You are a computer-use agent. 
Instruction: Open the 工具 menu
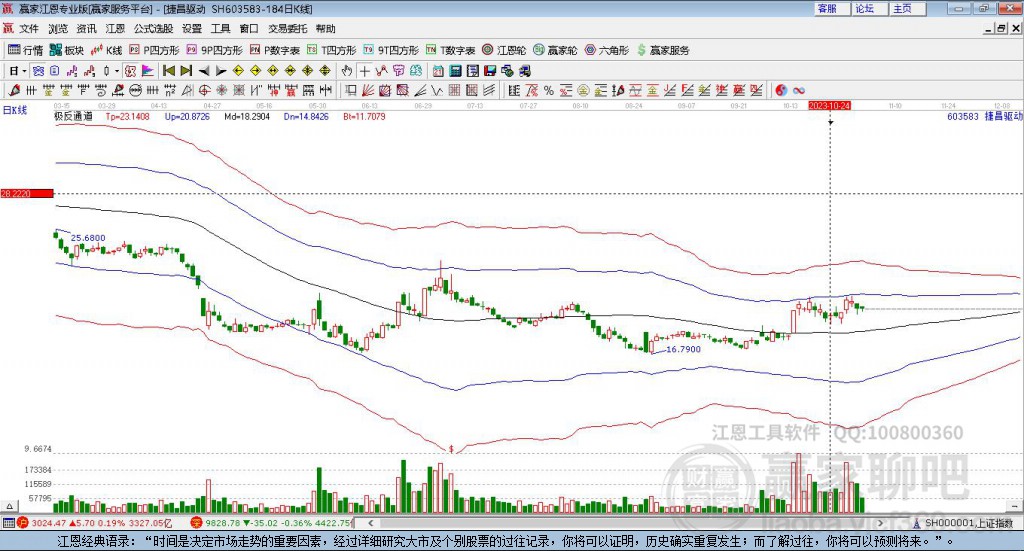click(221, 29)
